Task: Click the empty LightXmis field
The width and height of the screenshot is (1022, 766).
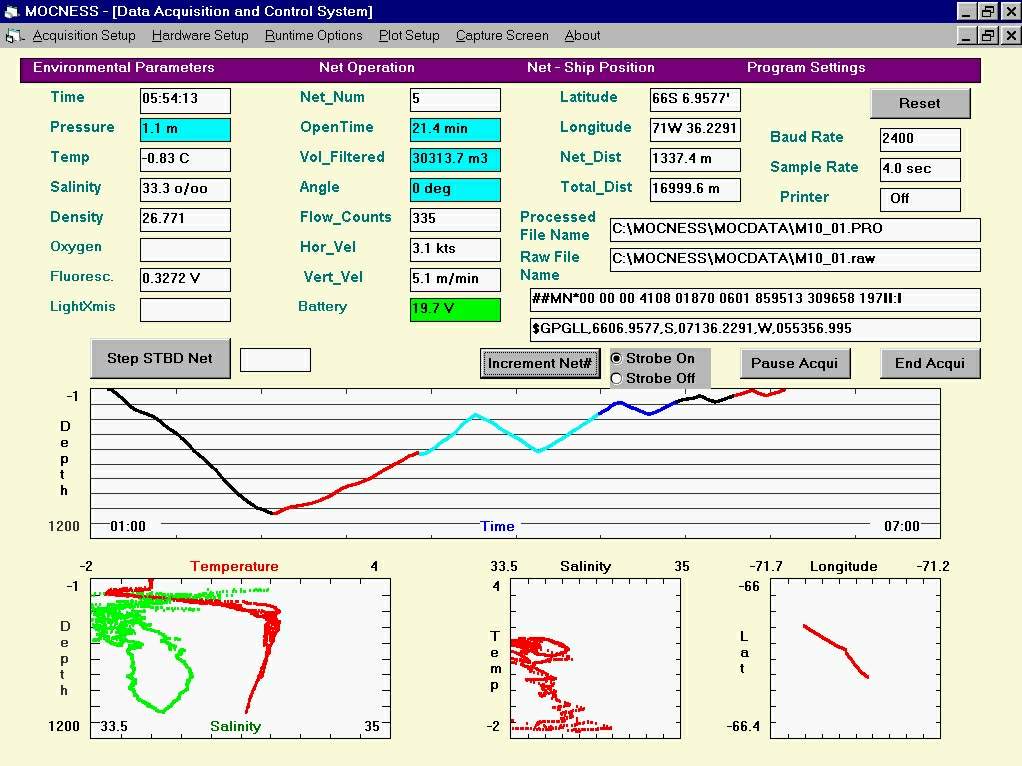Action: pyautogui.click(x=185, y=309)
